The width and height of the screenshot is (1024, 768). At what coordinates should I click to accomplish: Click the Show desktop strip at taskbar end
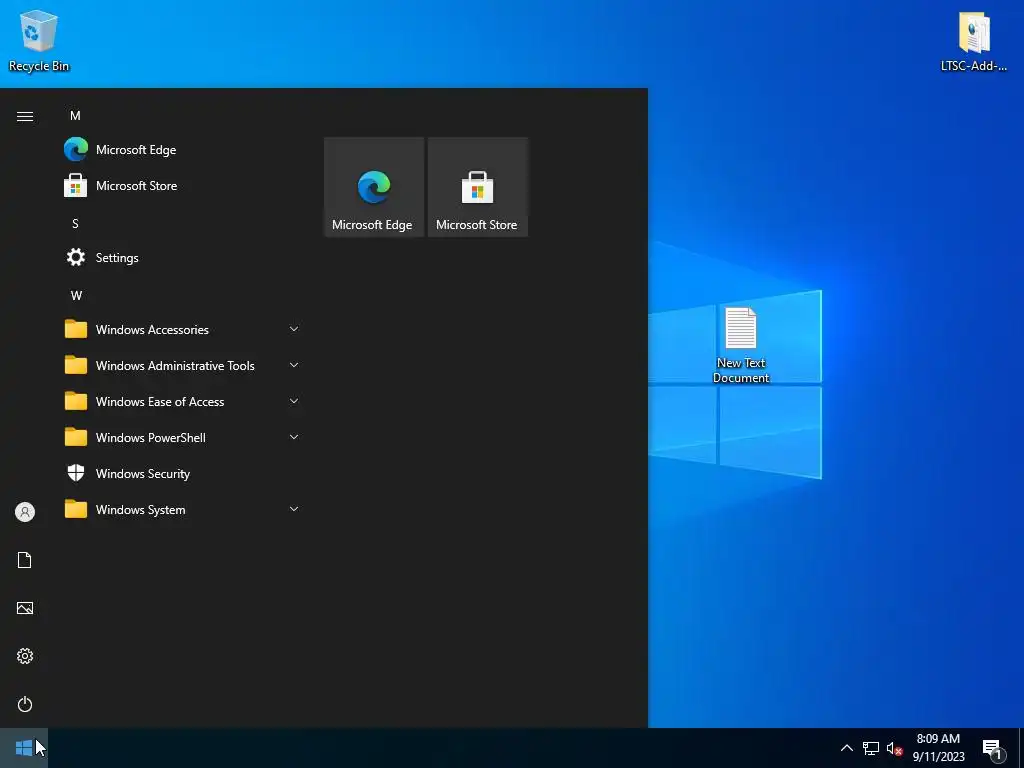point(1021,748)
